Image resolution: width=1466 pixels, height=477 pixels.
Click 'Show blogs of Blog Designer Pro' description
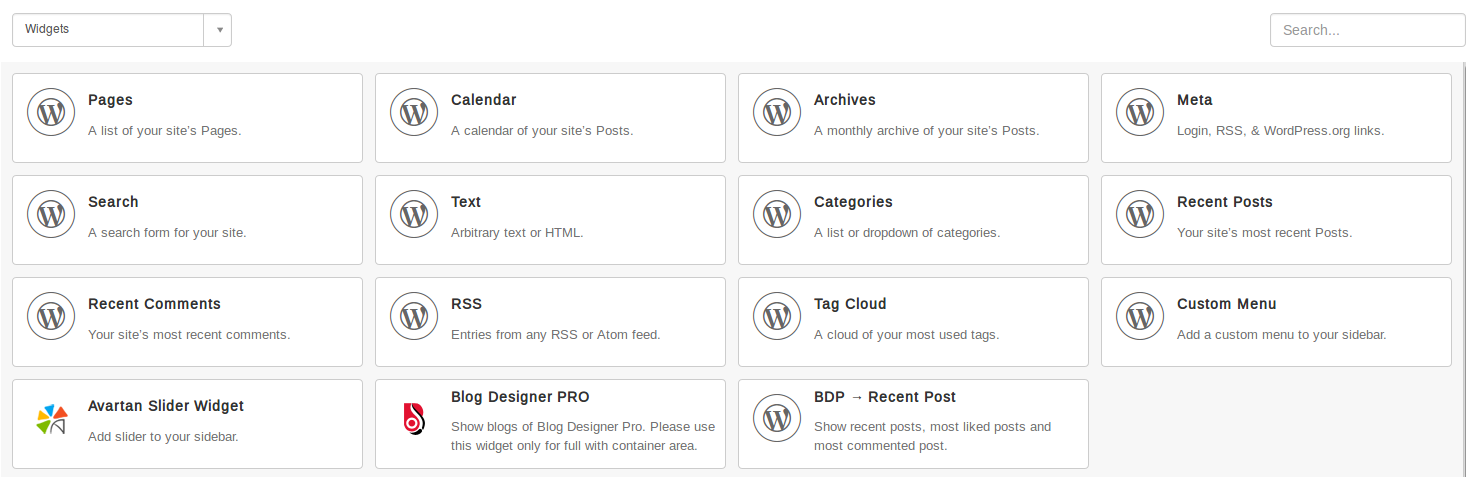(583, 436)
